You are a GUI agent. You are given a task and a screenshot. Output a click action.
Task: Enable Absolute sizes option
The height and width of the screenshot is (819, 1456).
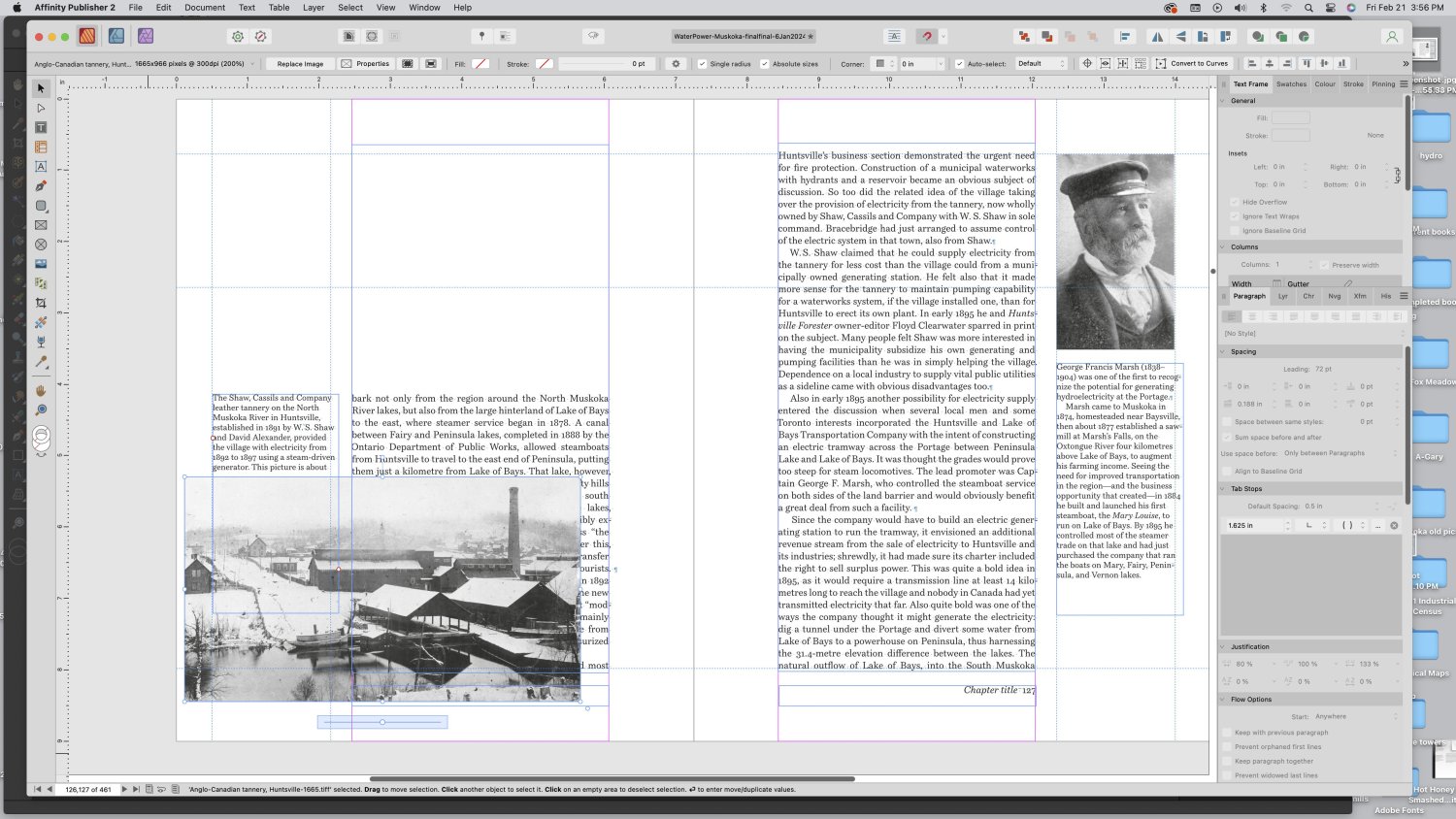[x=765, y=63]
